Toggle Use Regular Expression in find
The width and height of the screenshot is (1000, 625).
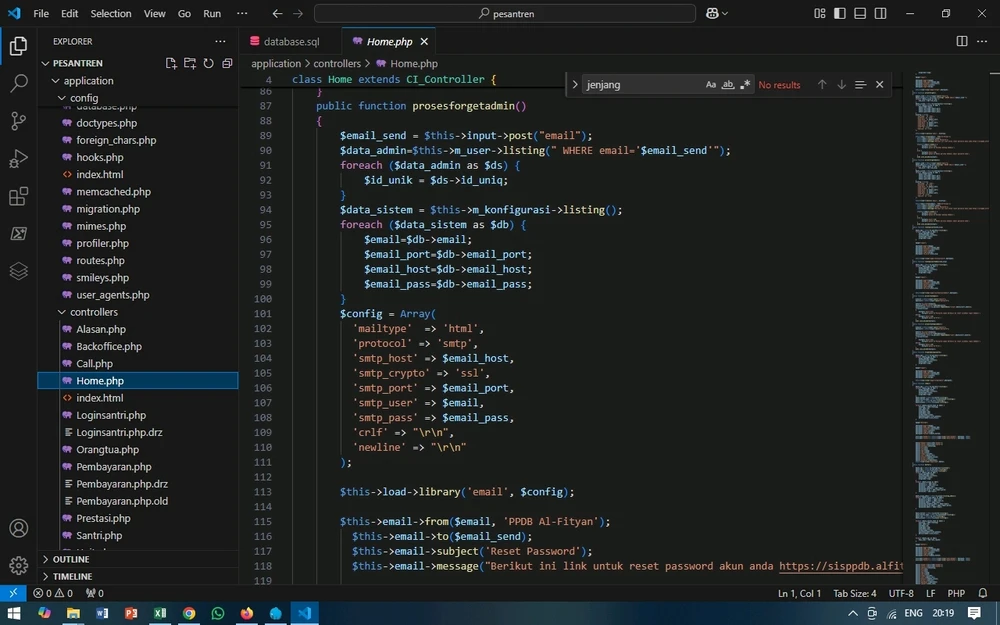click(x=745, y=85)
